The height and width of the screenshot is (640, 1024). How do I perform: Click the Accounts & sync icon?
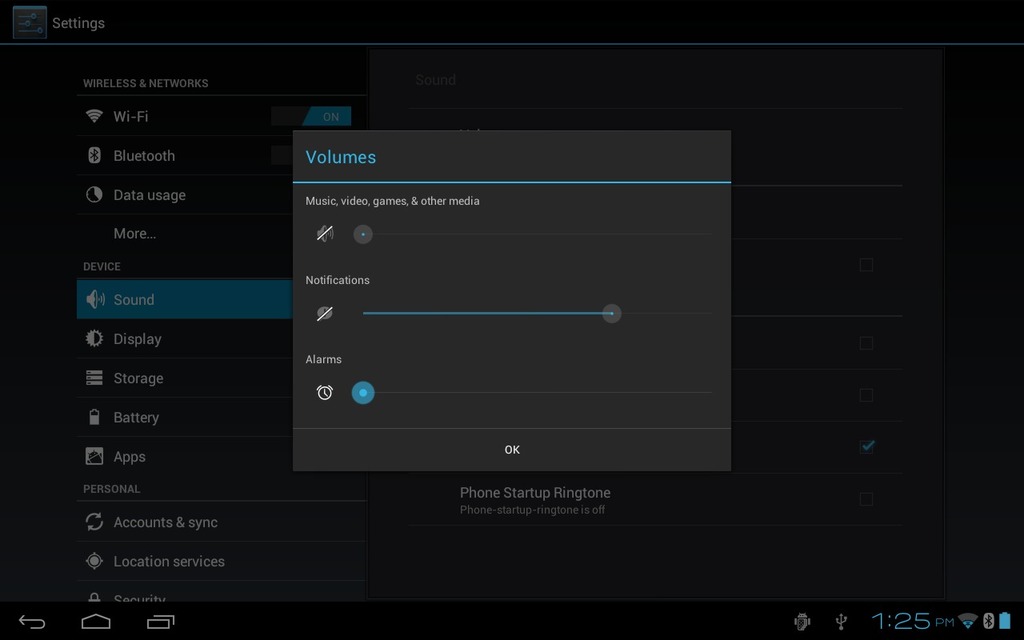pos(94,522)
